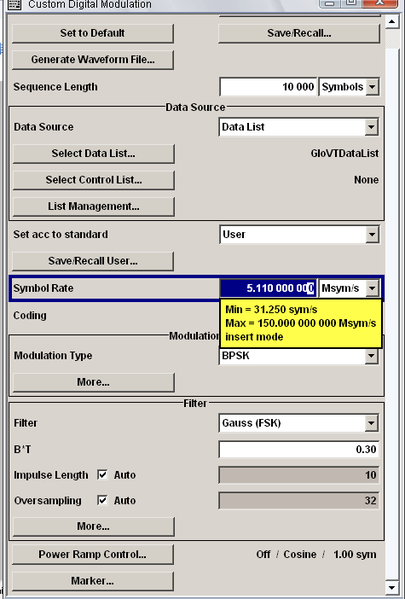
Task: Enable or disable Impulse Length Auto checkbox
Action: coord(102,475)
